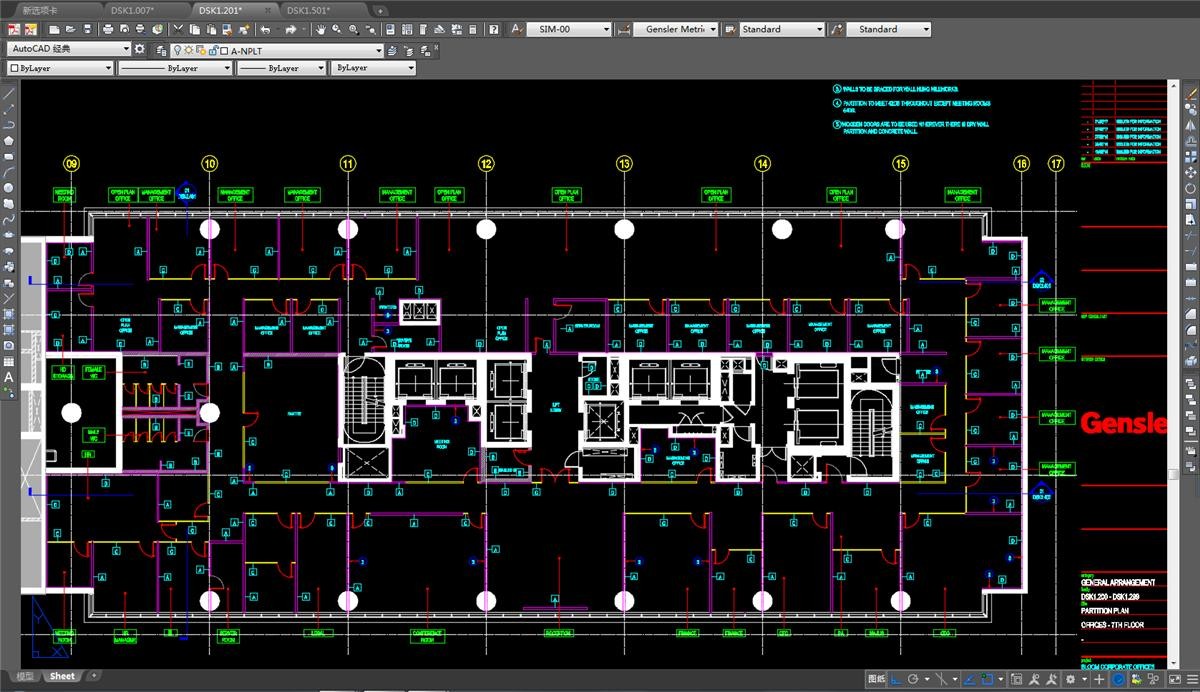
Task: Click the Pan hand tool
Action: click(x=321, y=30)
